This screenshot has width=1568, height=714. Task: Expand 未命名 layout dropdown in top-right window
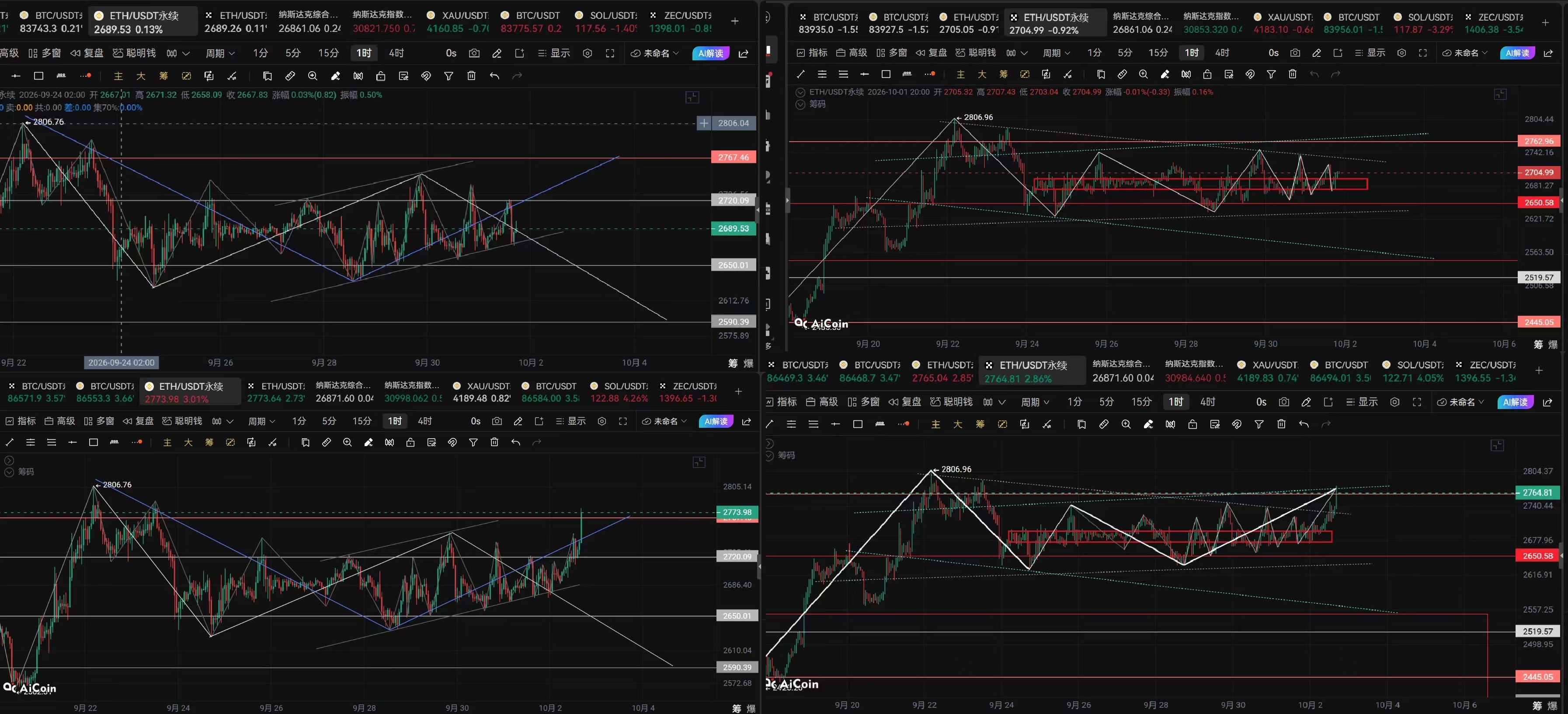coord(1466,53)
